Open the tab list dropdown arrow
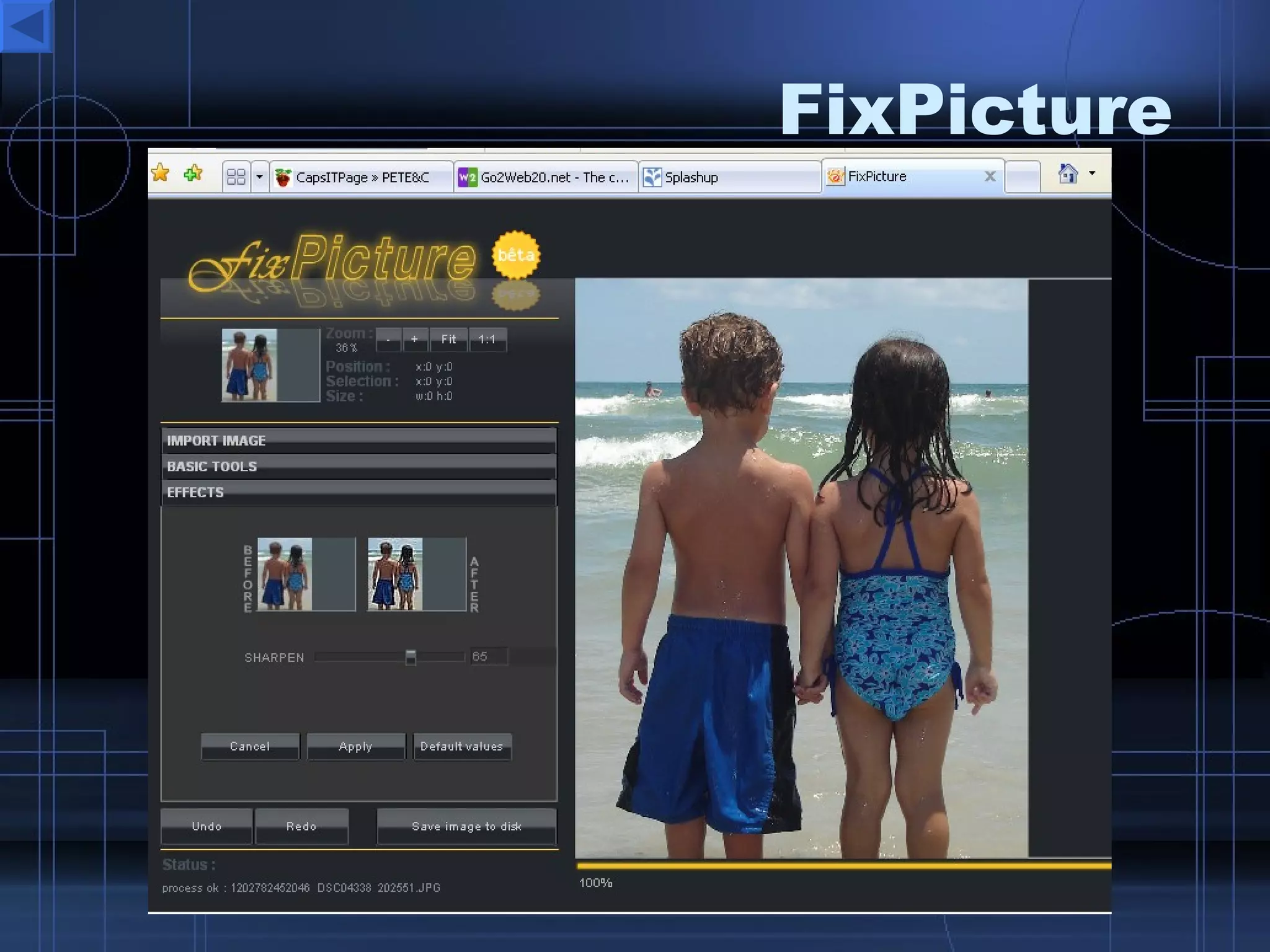 259,177
